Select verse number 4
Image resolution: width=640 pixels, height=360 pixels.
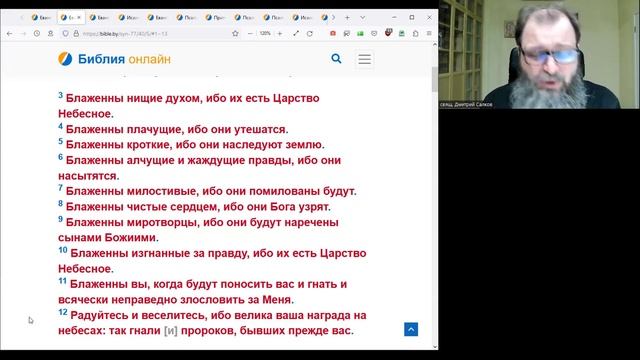tap(60, 126)
